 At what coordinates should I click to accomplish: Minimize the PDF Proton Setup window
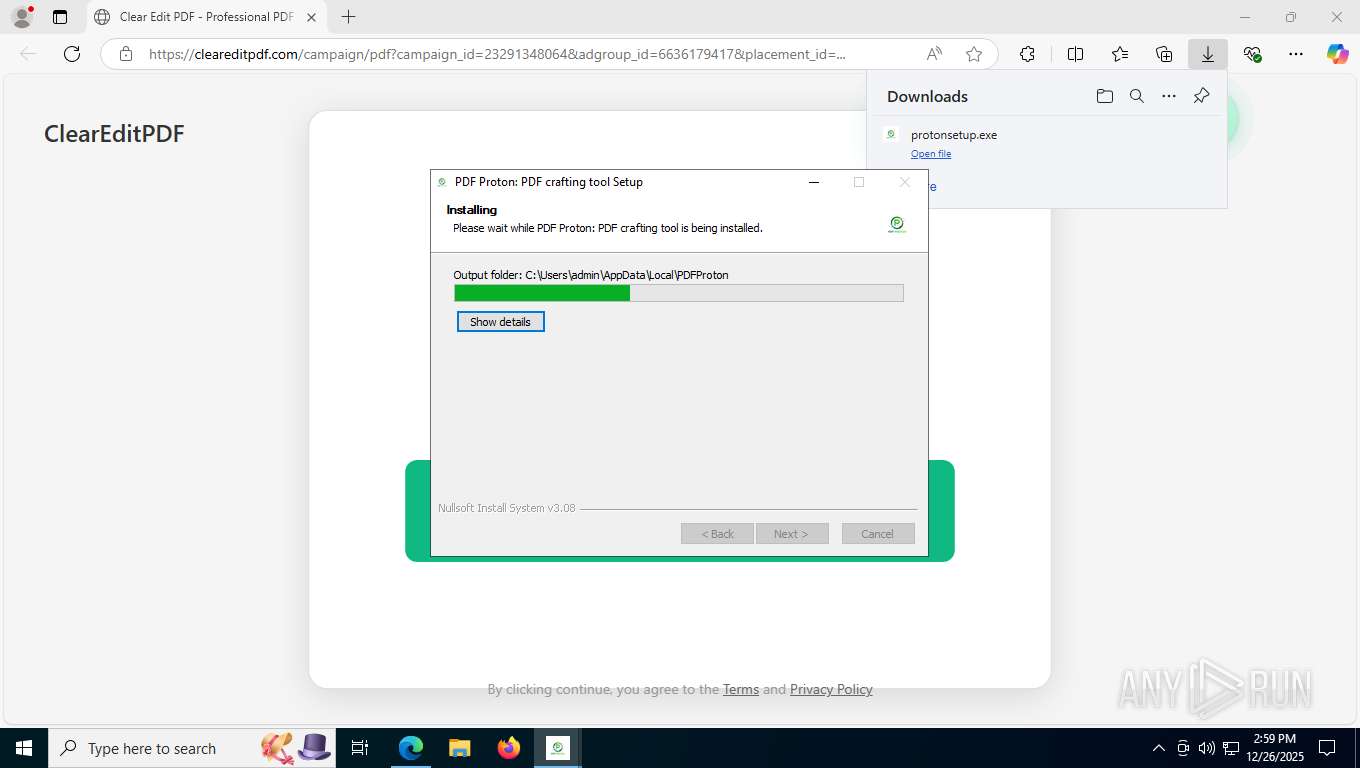[x=814, y=182]
